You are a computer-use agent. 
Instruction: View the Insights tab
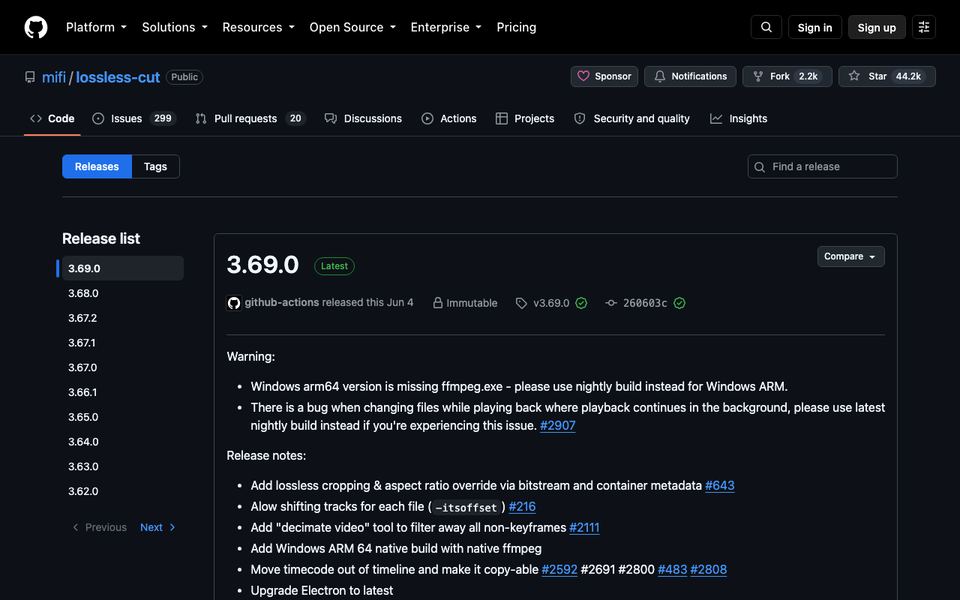tap(738, 119)
